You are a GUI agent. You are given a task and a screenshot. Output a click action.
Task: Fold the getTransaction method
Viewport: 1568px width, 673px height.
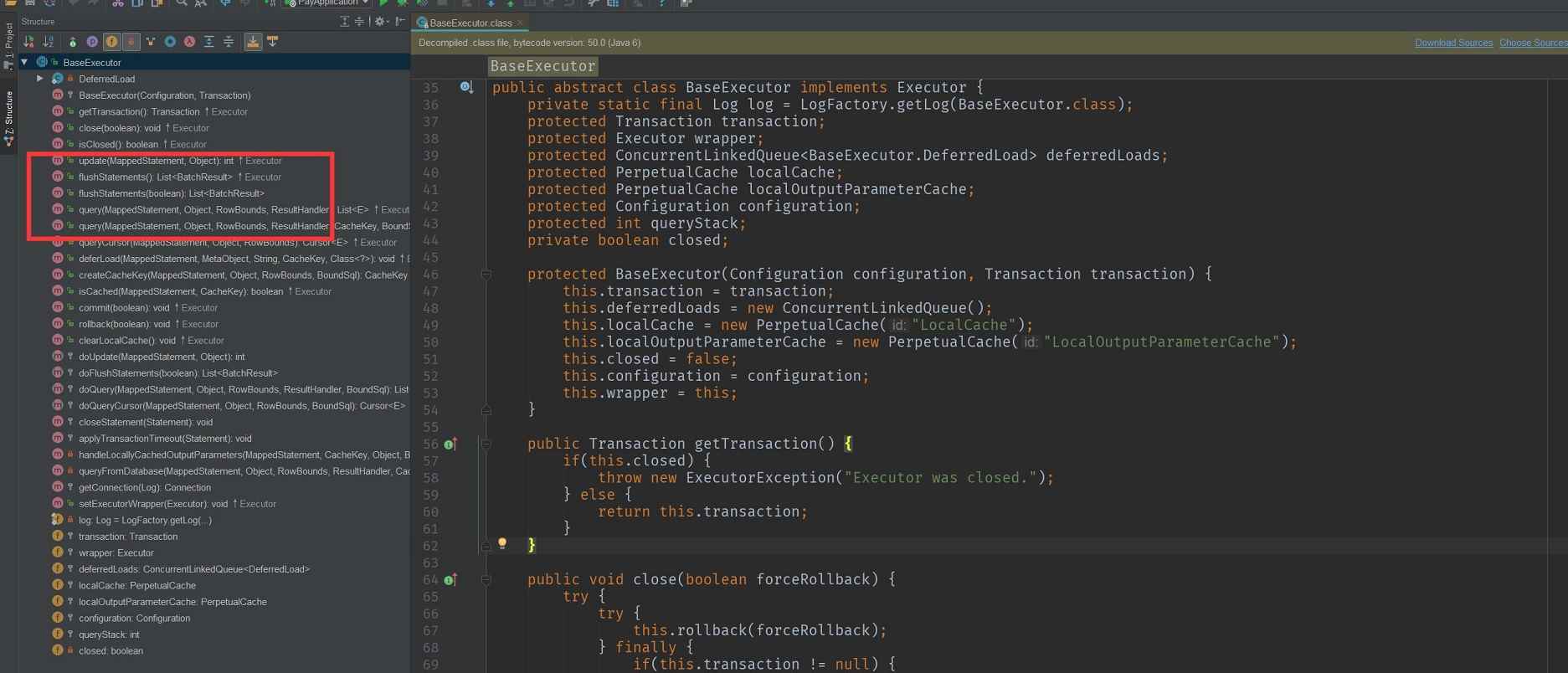click(486, 444)
